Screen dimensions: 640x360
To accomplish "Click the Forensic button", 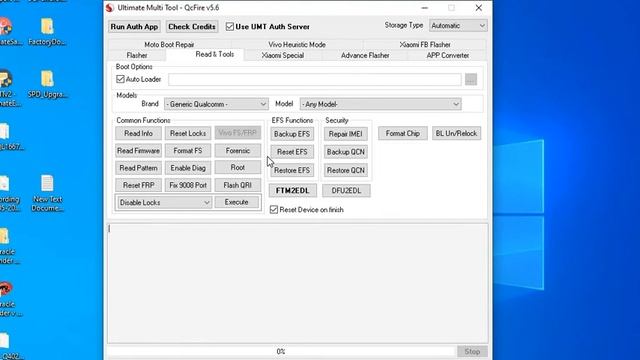I will 238,151.
